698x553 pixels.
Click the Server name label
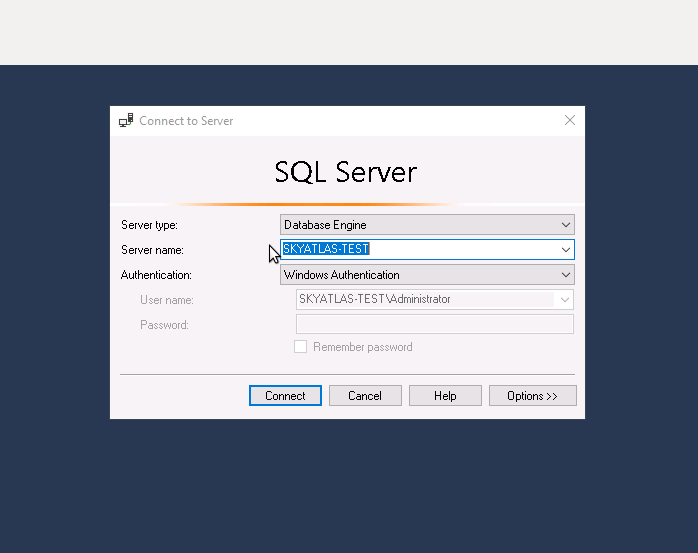pos(152,250)
